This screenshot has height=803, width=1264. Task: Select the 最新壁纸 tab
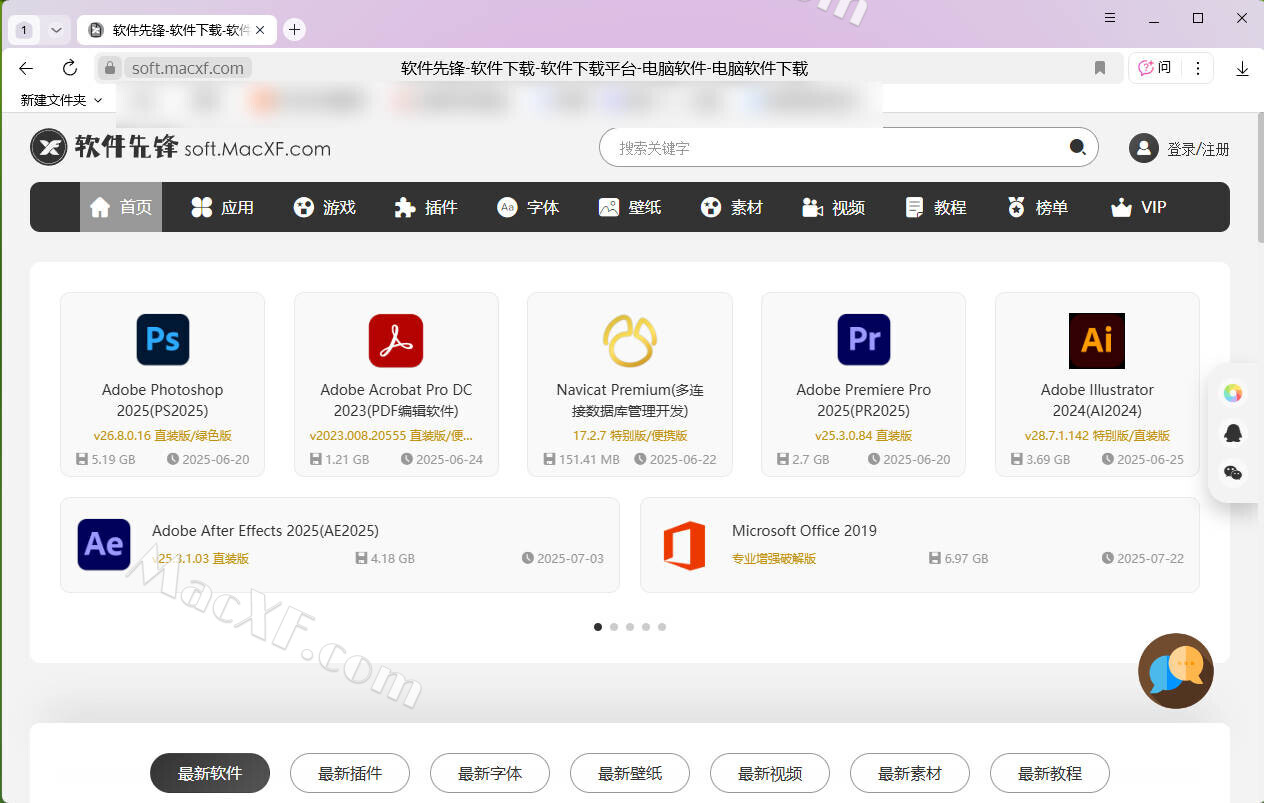point(630,773)
